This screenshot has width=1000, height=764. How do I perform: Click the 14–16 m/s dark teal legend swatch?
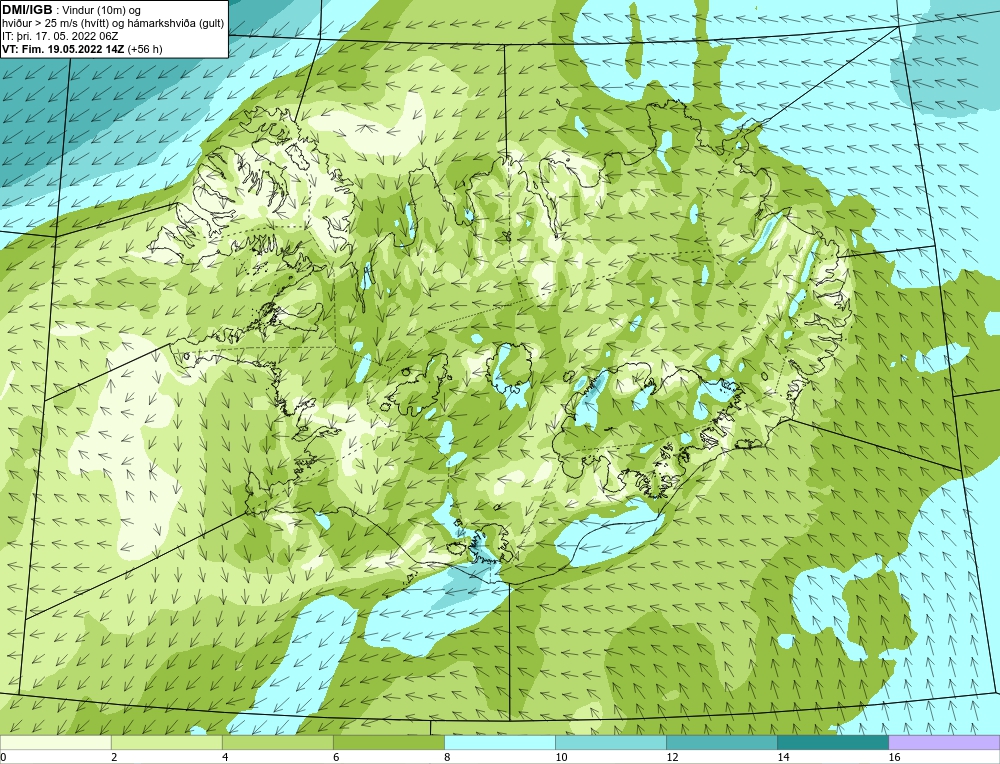pos(832,742)
